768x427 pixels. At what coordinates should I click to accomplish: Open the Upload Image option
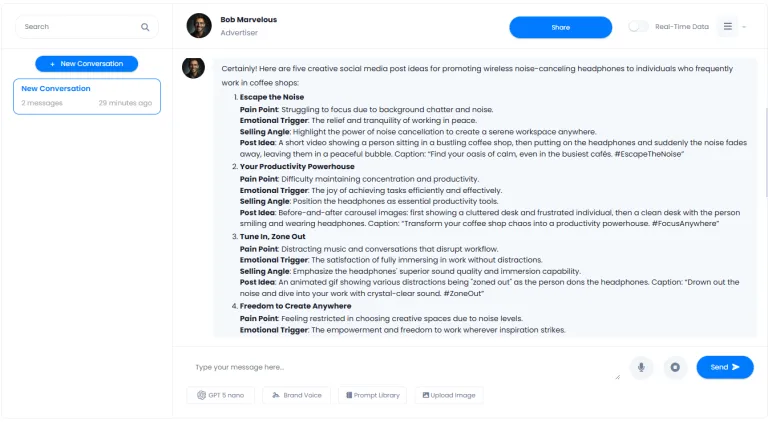[x=449, y=395]
